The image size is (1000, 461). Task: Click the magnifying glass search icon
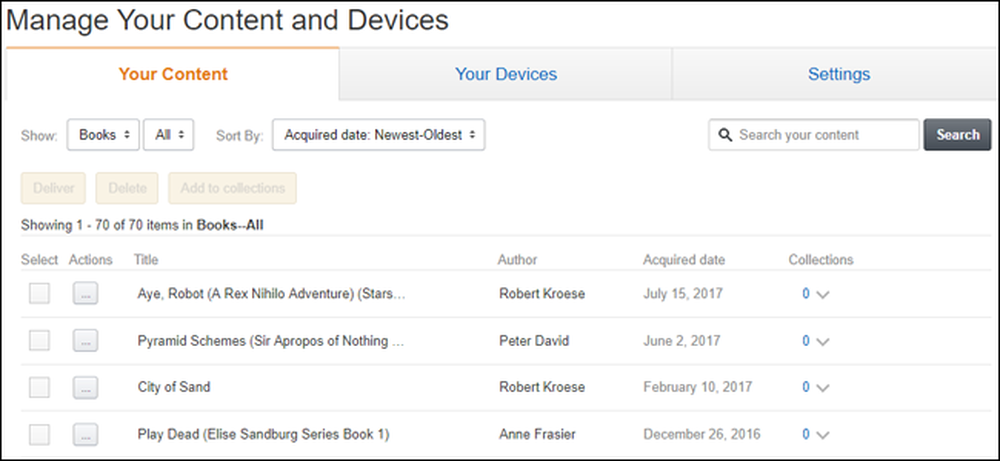724,135
